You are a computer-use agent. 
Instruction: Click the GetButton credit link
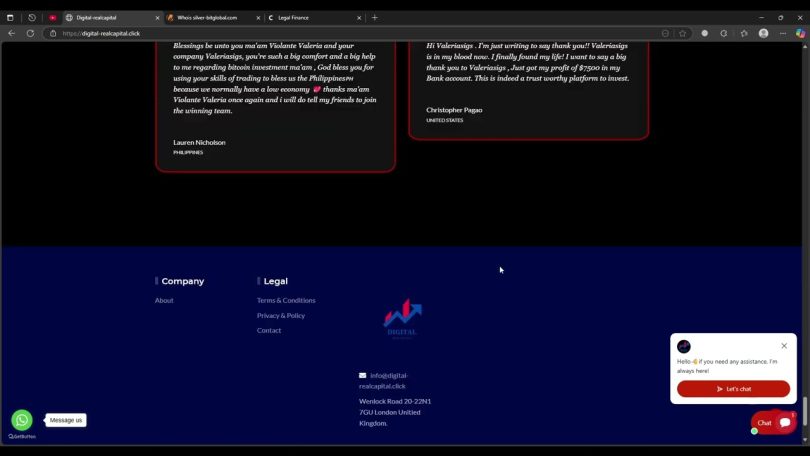pos(22,436)
